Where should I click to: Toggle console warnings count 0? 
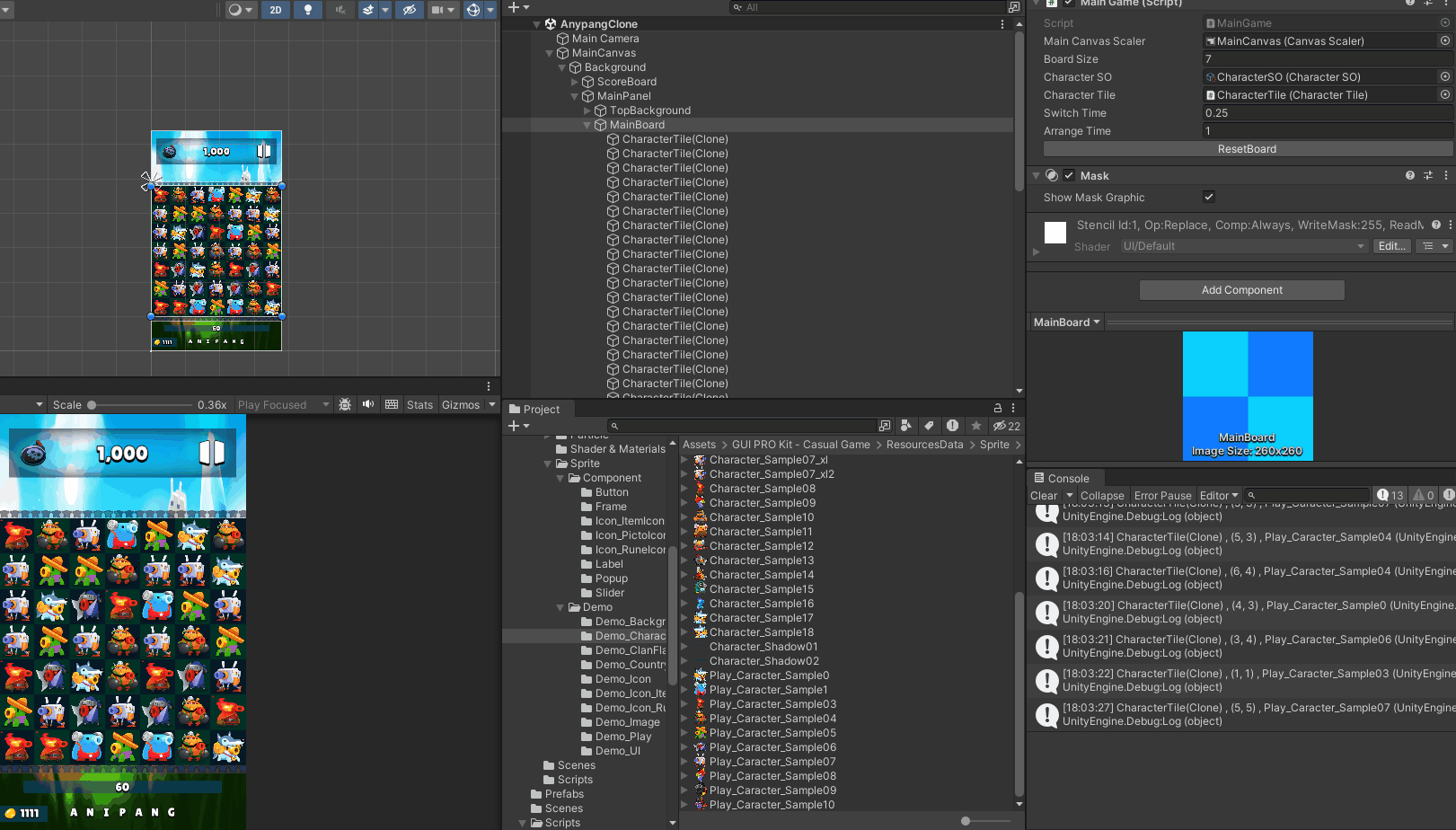[1424, 496]
